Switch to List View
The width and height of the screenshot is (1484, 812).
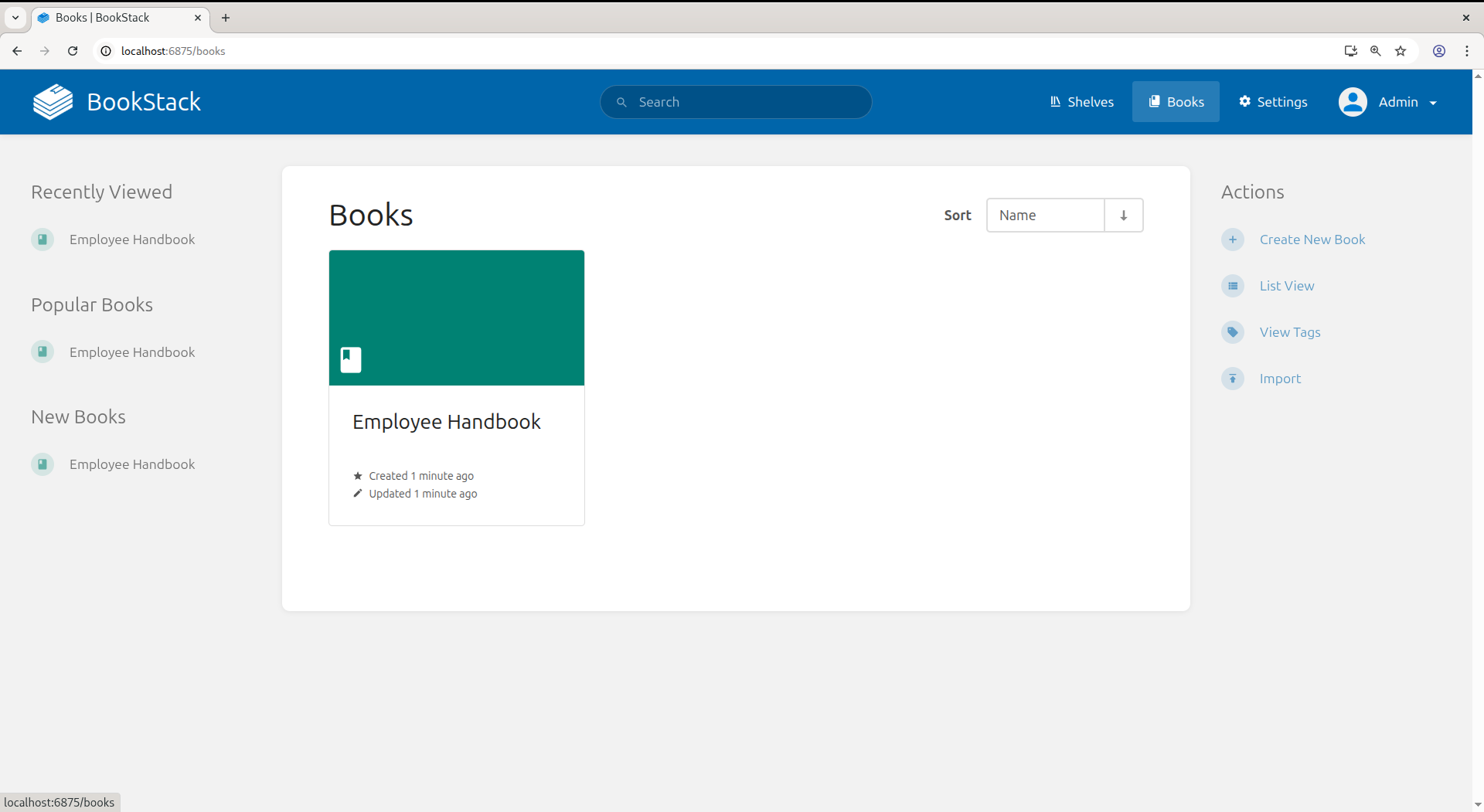tap(1287, 286)
